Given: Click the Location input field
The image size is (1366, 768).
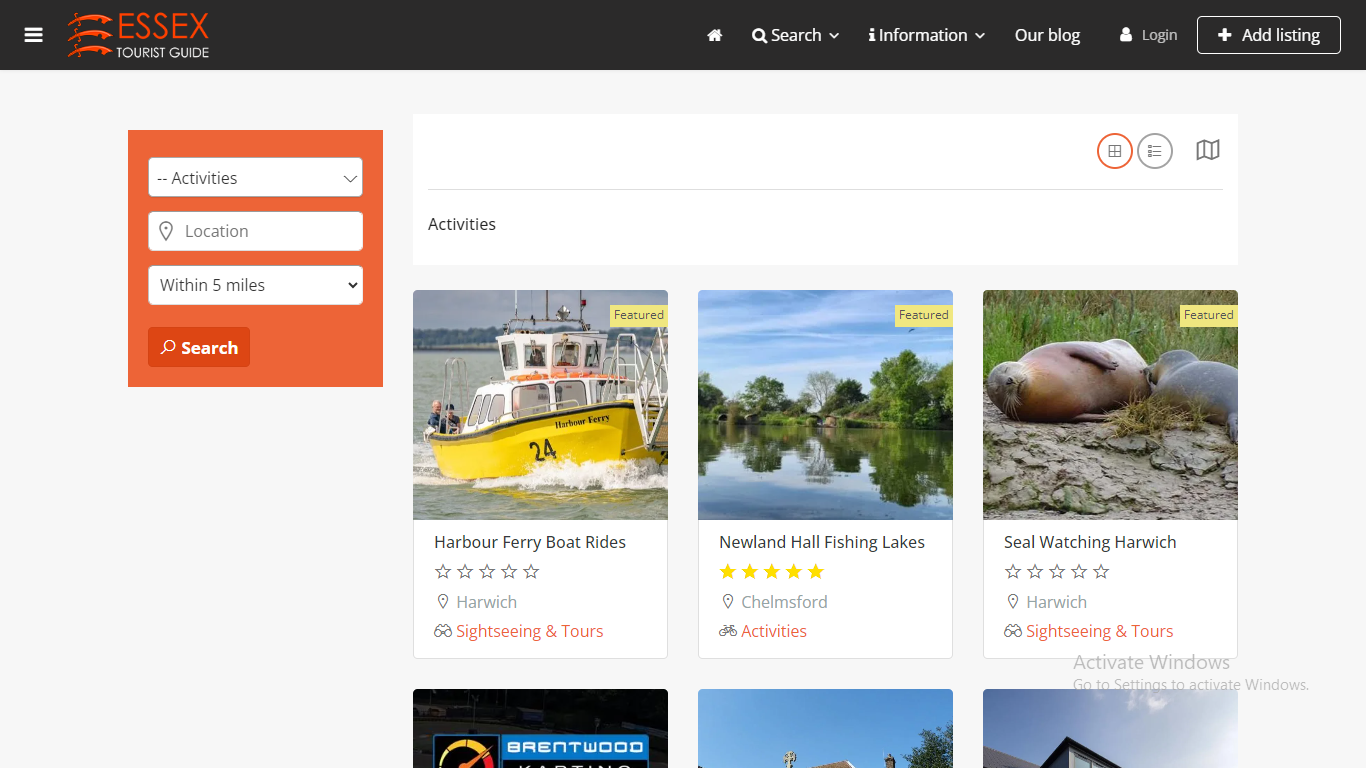Looking at the screenshot, I should tap(265, 231).
